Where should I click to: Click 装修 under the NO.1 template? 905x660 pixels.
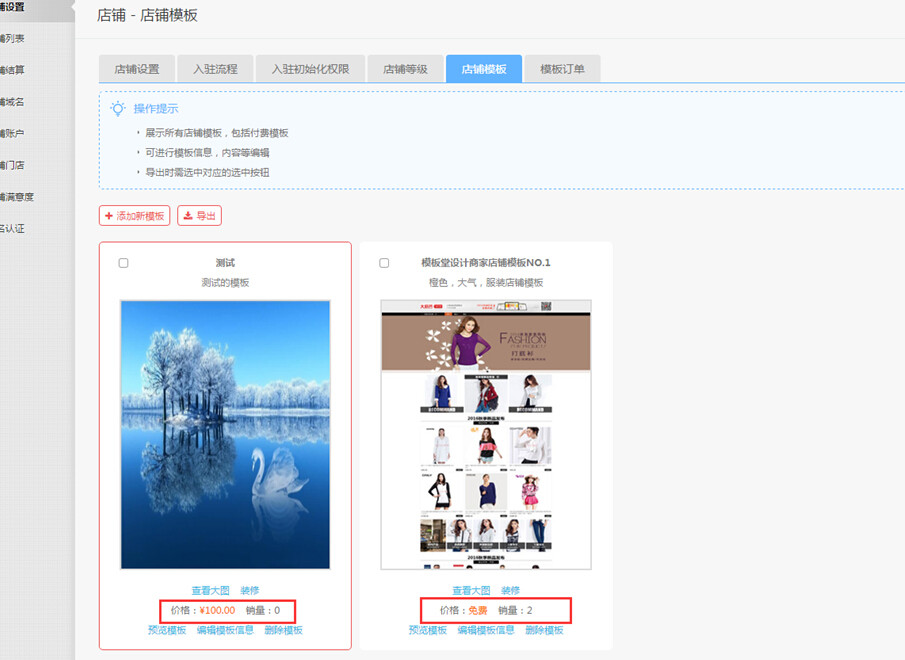[x=511, y=591]
